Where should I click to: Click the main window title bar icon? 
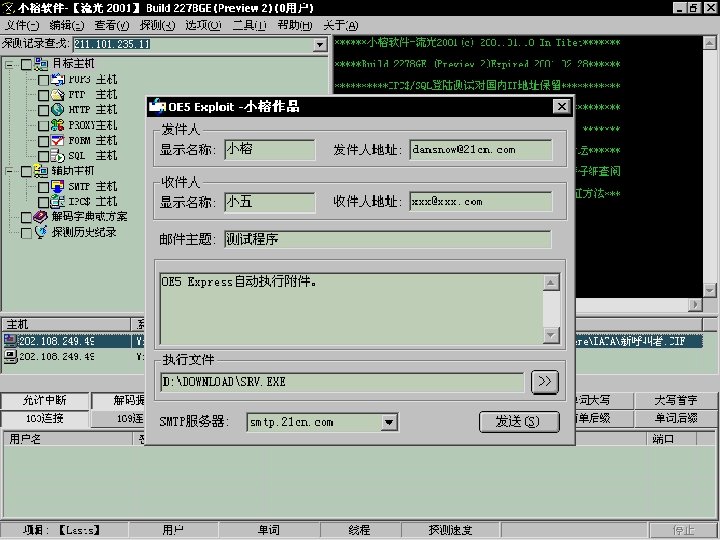(9, 8)
